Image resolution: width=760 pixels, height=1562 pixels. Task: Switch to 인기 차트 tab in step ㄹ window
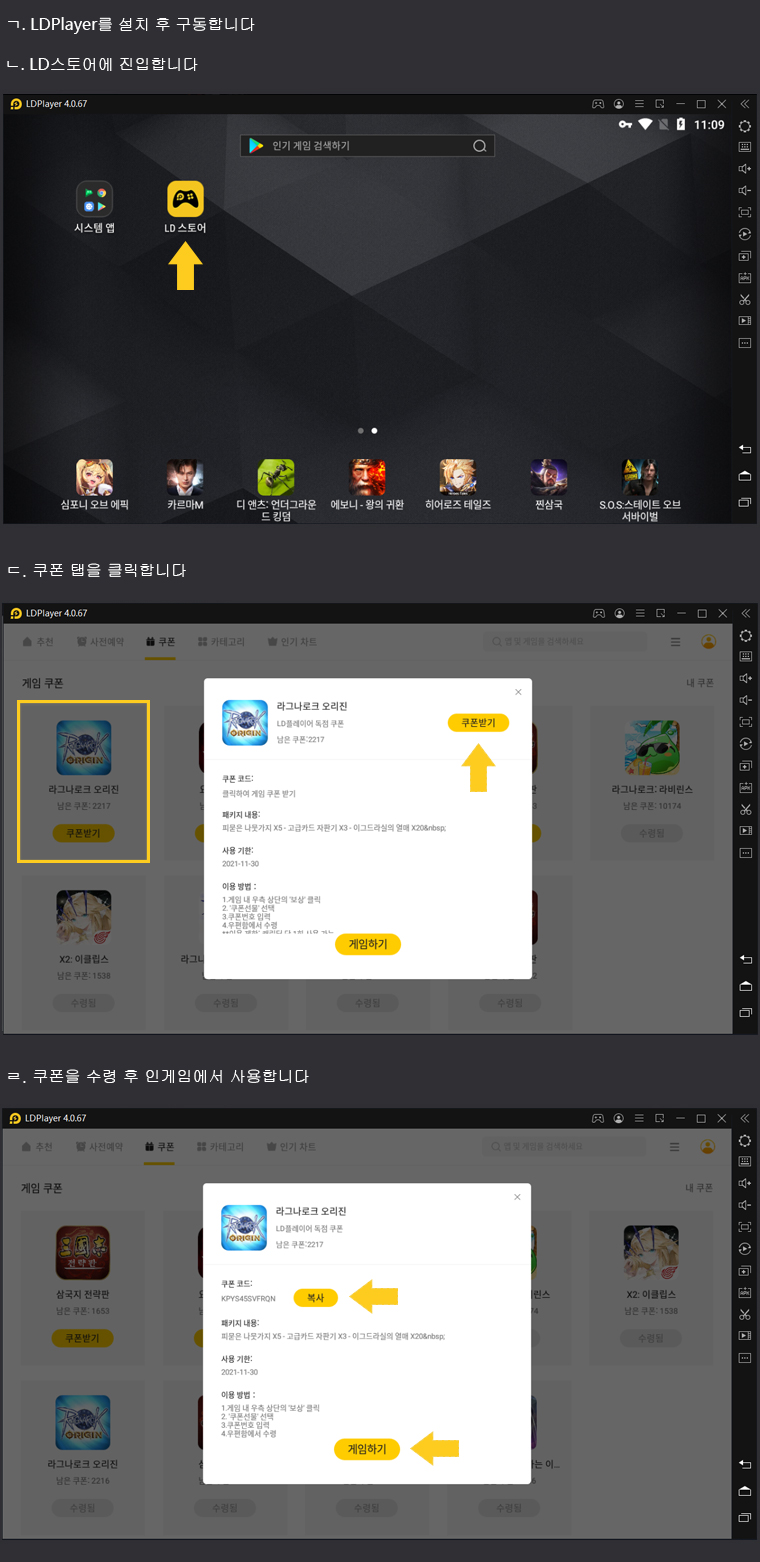tap(289, 1147)
